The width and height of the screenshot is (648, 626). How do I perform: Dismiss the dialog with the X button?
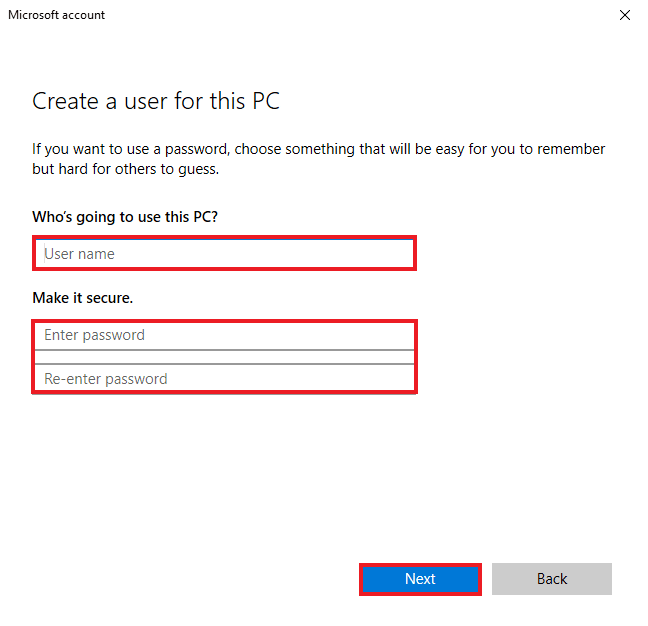pyautogui.click(x=625, y=15)
